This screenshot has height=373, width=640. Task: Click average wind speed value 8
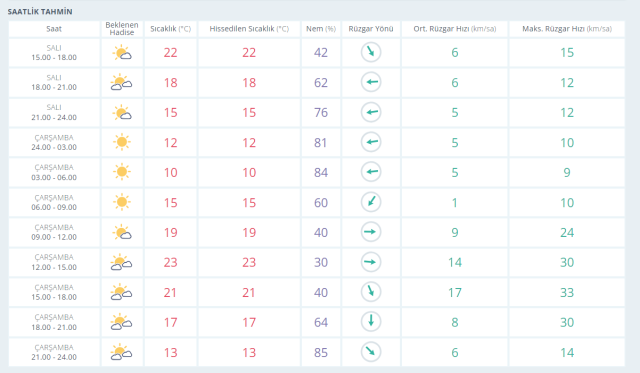(455, 322)
